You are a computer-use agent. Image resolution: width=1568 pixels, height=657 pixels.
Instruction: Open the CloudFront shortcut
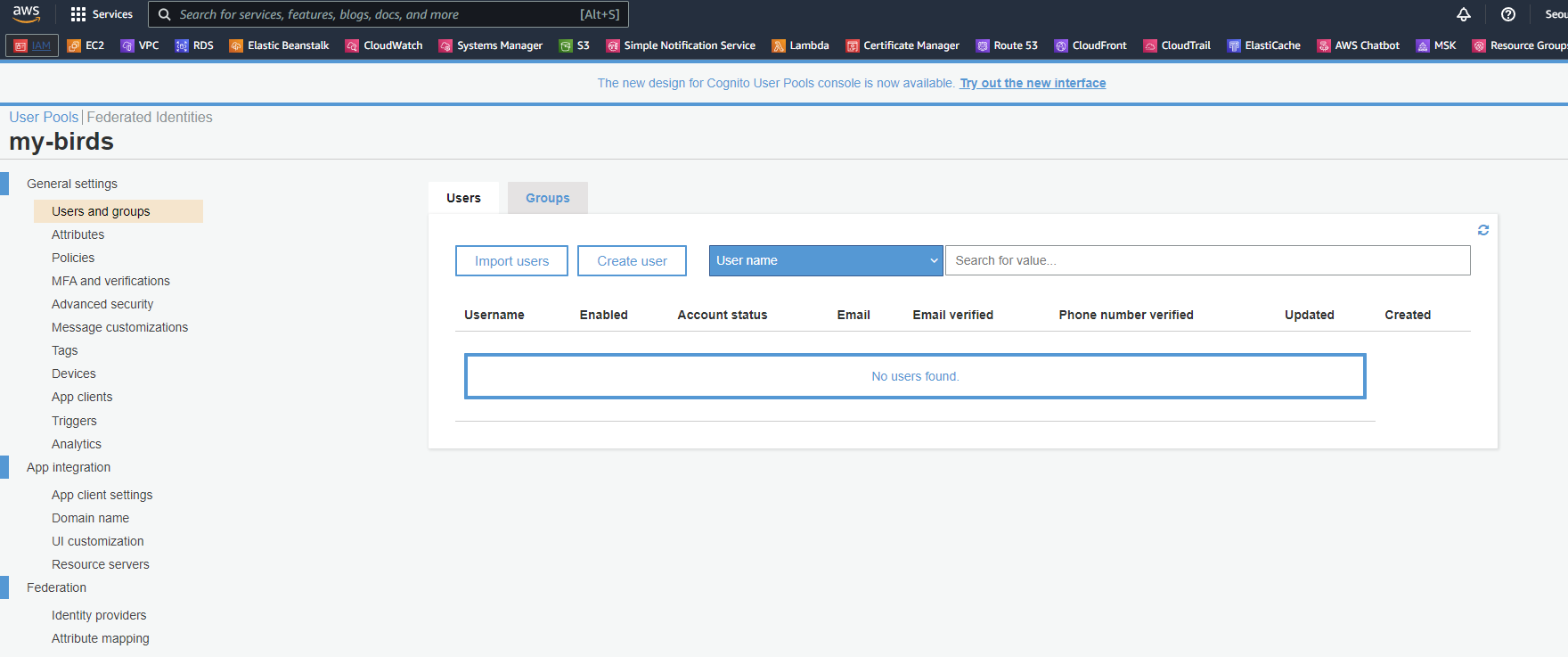(x=1090, y=45)
